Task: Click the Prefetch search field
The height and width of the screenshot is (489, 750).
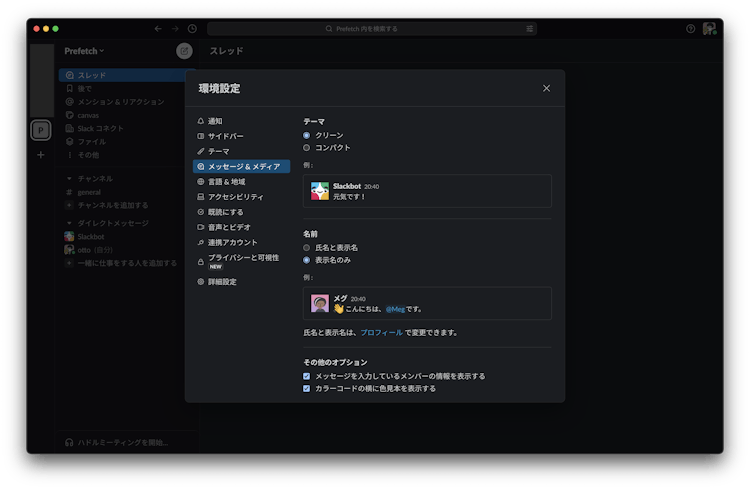Action: [372, 29]
